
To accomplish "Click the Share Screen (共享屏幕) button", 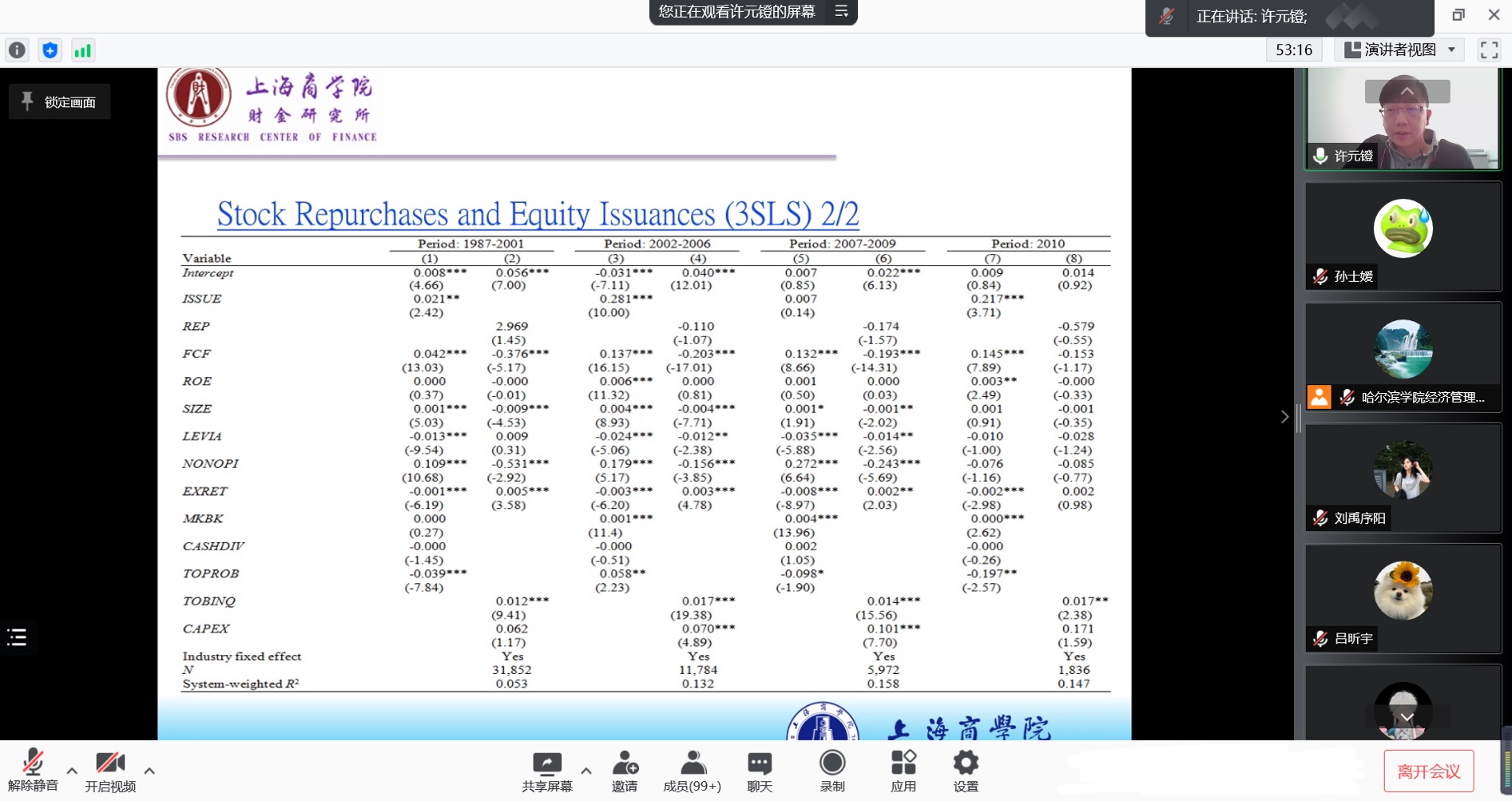I will 547,771.
